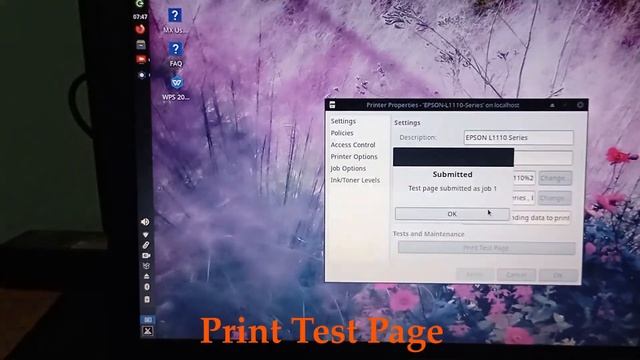Select Policies in the sidebar list

tap(342, 133)
